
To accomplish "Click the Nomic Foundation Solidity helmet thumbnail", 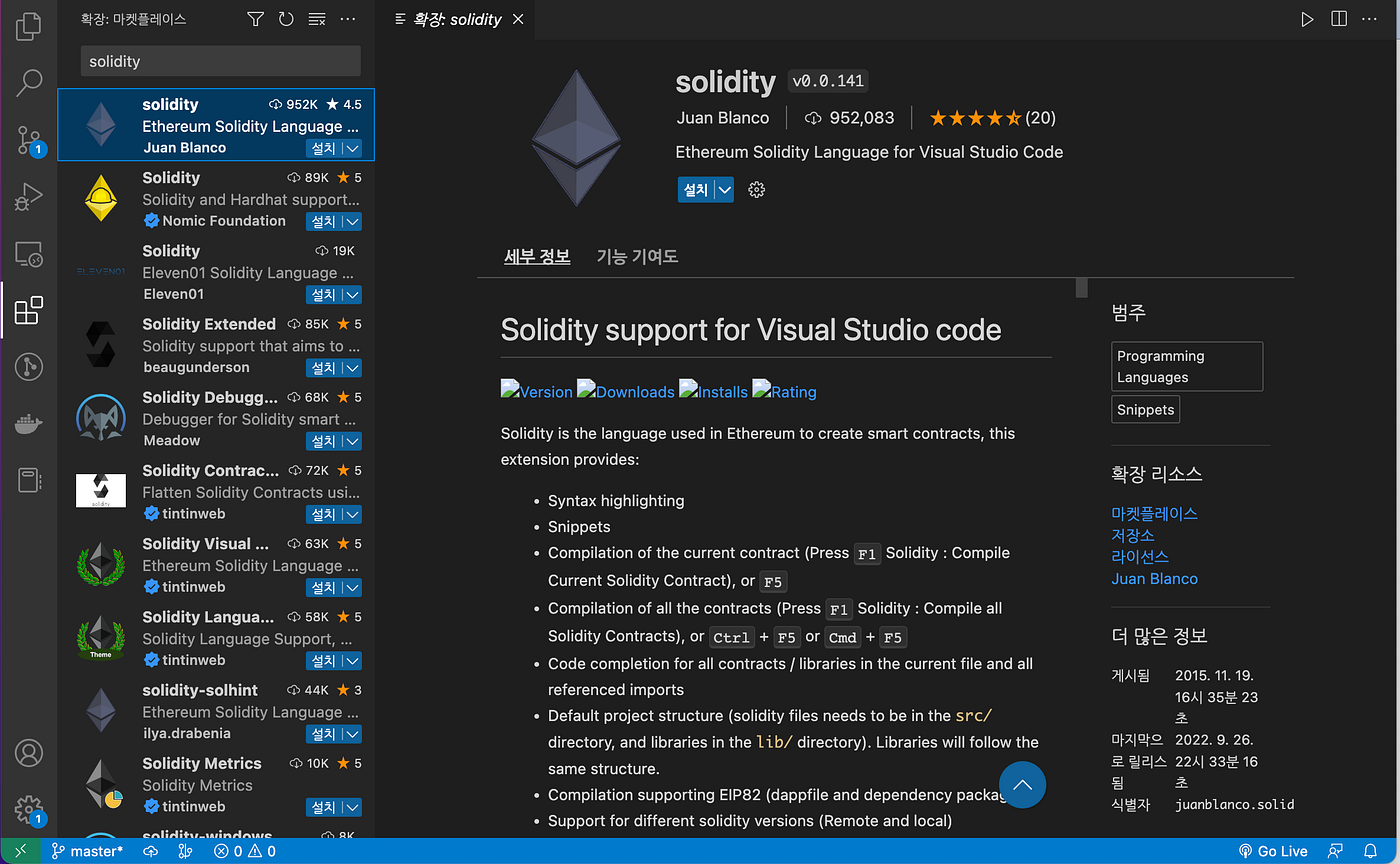I will tap(101, 198).
